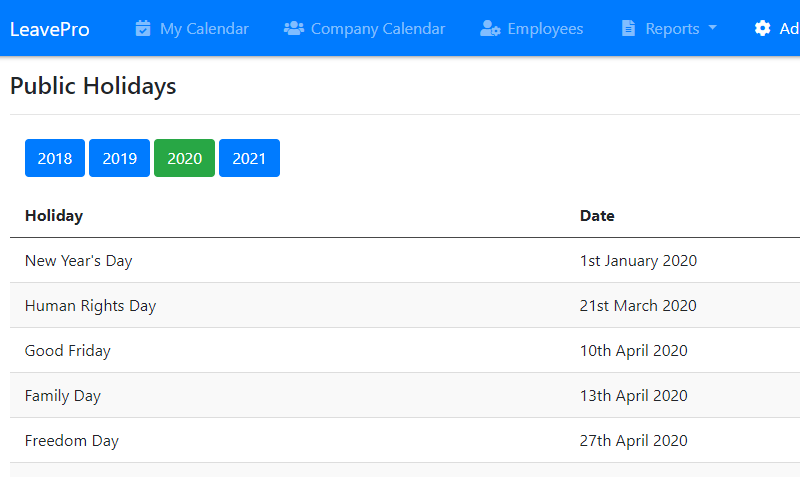Expand the Reports dropdown arrow

713,28
